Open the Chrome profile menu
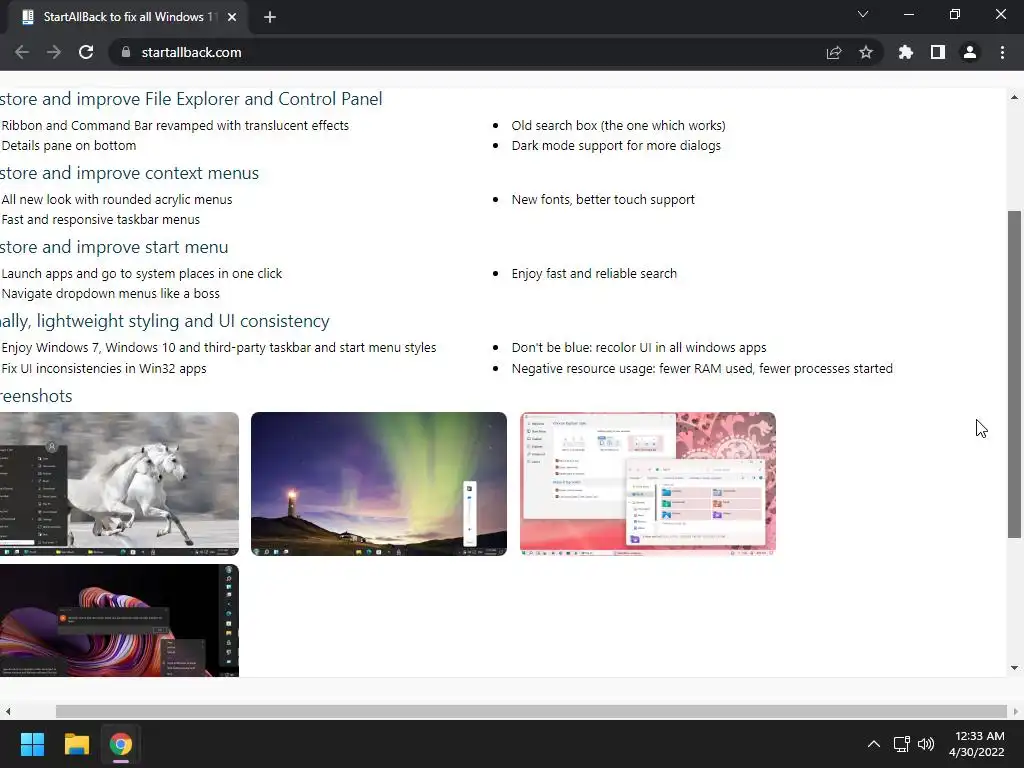This screenshot has height=768, width=1024. click(970, 52)
